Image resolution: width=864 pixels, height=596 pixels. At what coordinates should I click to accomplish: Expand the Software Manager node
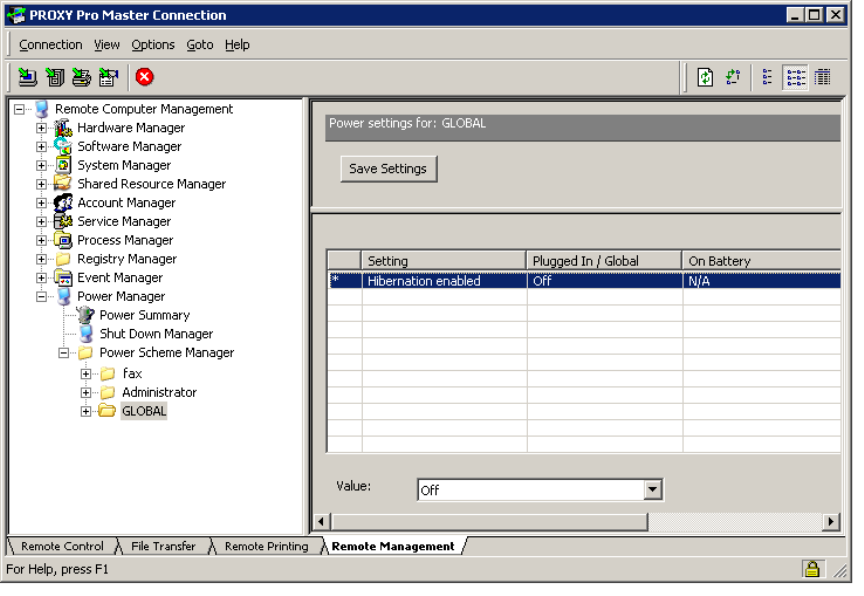41,147
